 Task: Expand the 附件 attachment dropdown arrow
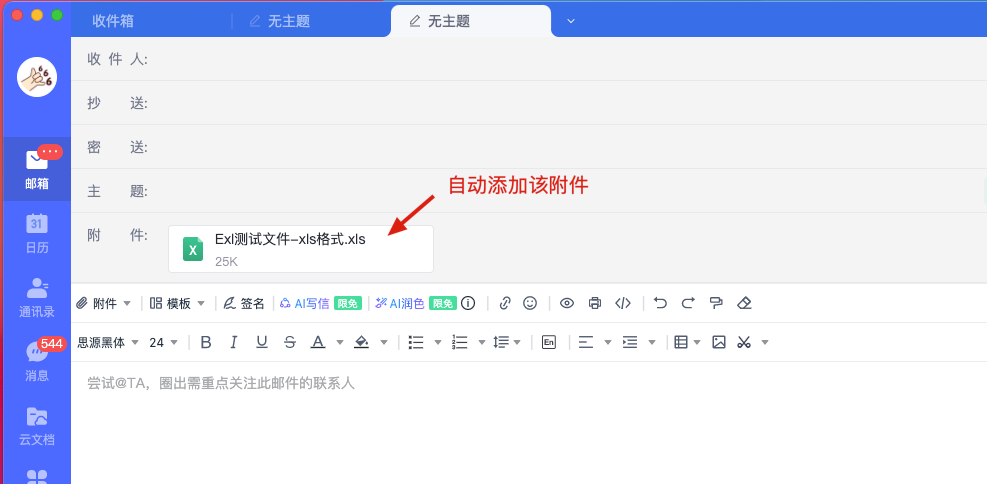point(127,303)
